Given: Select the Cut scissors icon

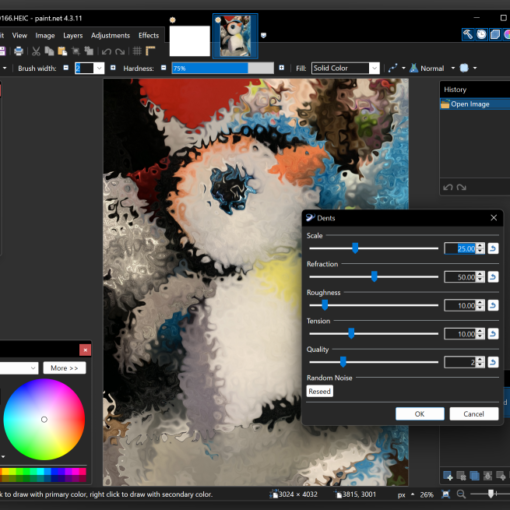Looking at the screenshot, I should [x=36, y=51].
